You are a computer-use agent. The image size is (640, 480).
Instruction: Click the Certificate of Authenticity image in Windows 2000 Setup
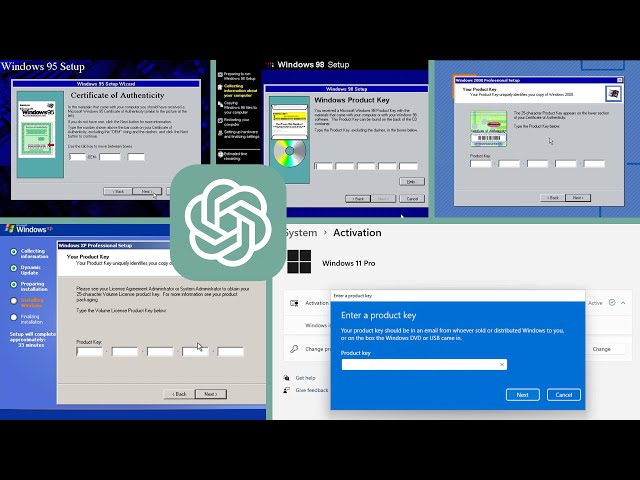[x=488, y=129]
